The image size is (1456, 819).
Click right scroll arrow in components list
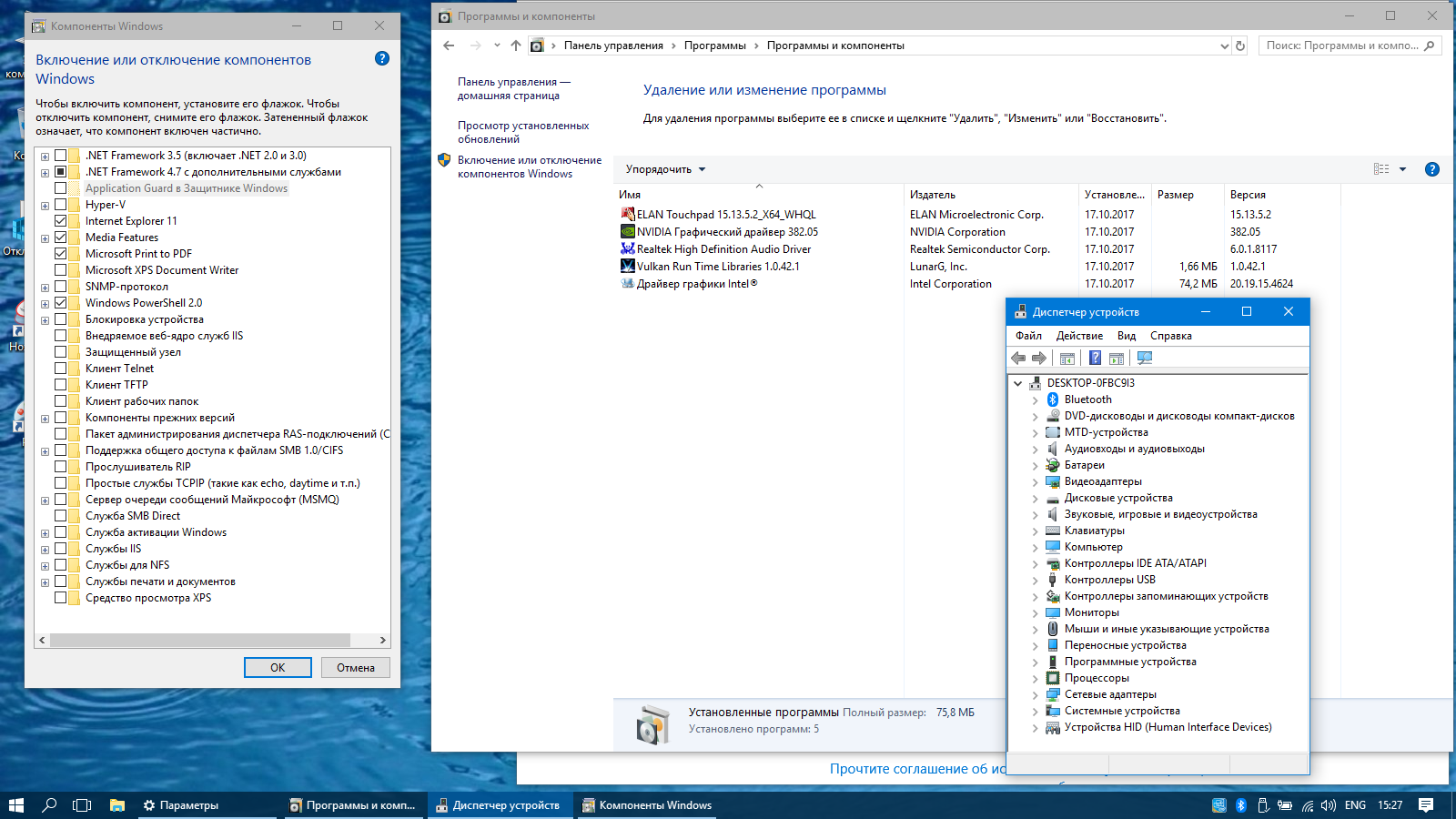pyautogui.click(x=383, y=641)
